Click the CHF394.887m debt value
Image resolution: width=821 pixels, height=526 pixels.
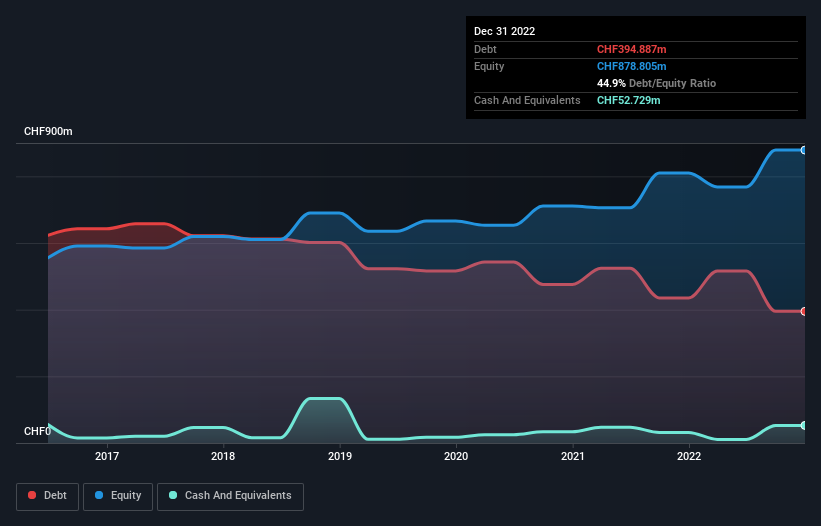631,49
